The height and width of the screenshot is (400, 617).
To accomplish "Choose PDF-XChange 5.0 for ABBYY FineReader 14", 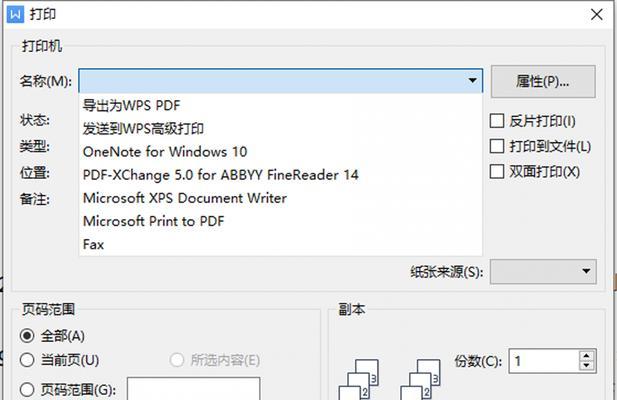I will 280,175.
